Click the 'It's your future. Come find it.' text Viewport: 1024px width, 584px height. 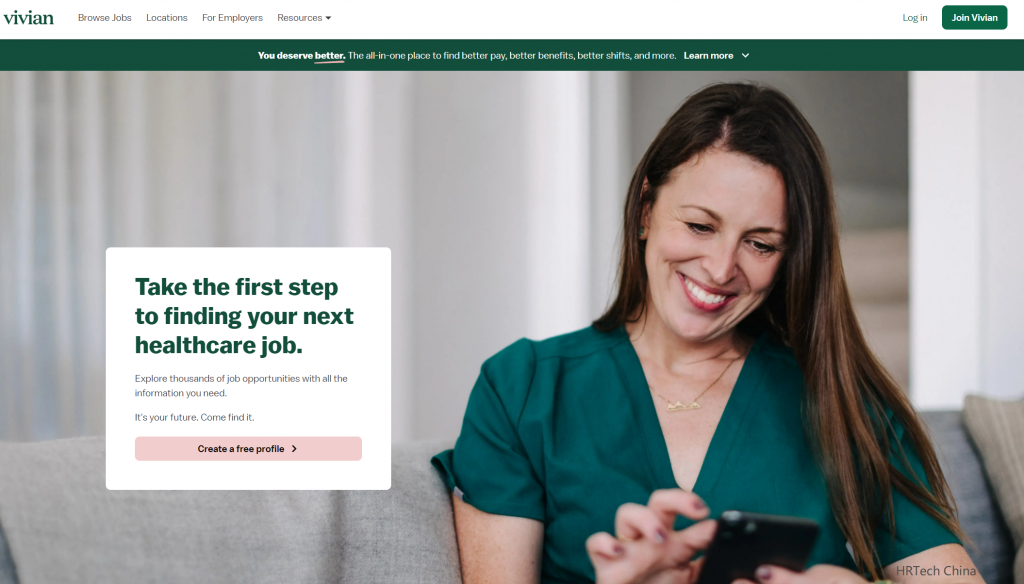point(195,417)
